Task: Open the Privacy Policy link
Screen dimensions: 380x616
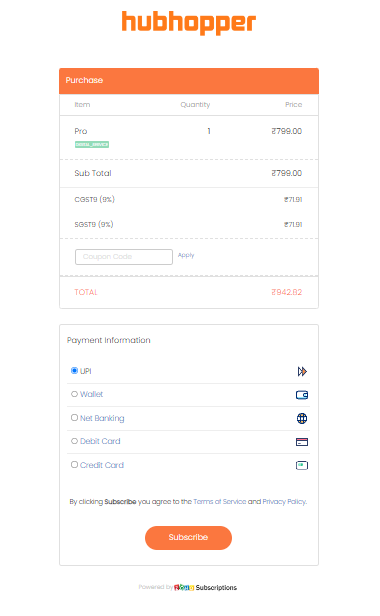Action: (x=285, y=502)
